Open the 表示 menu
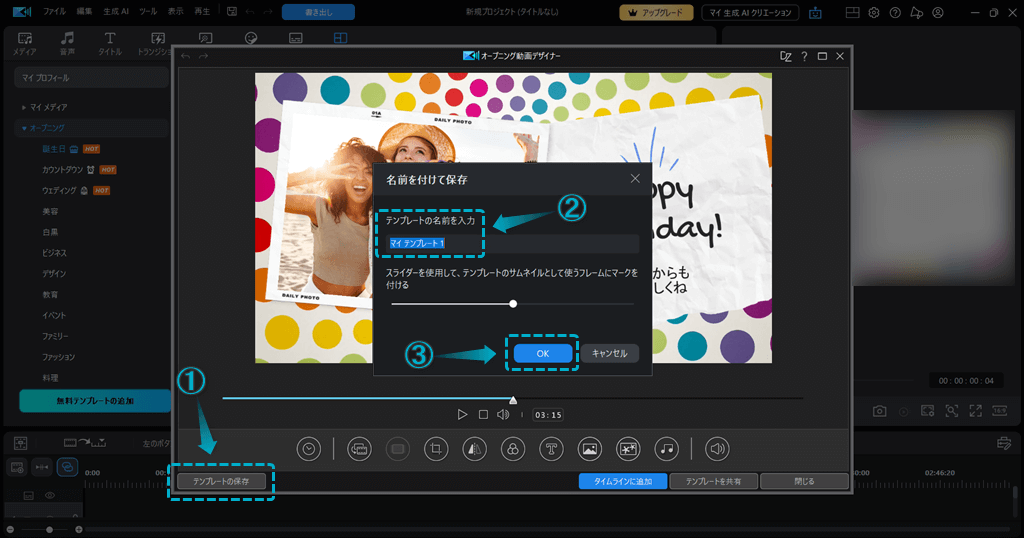 point(175,12)
